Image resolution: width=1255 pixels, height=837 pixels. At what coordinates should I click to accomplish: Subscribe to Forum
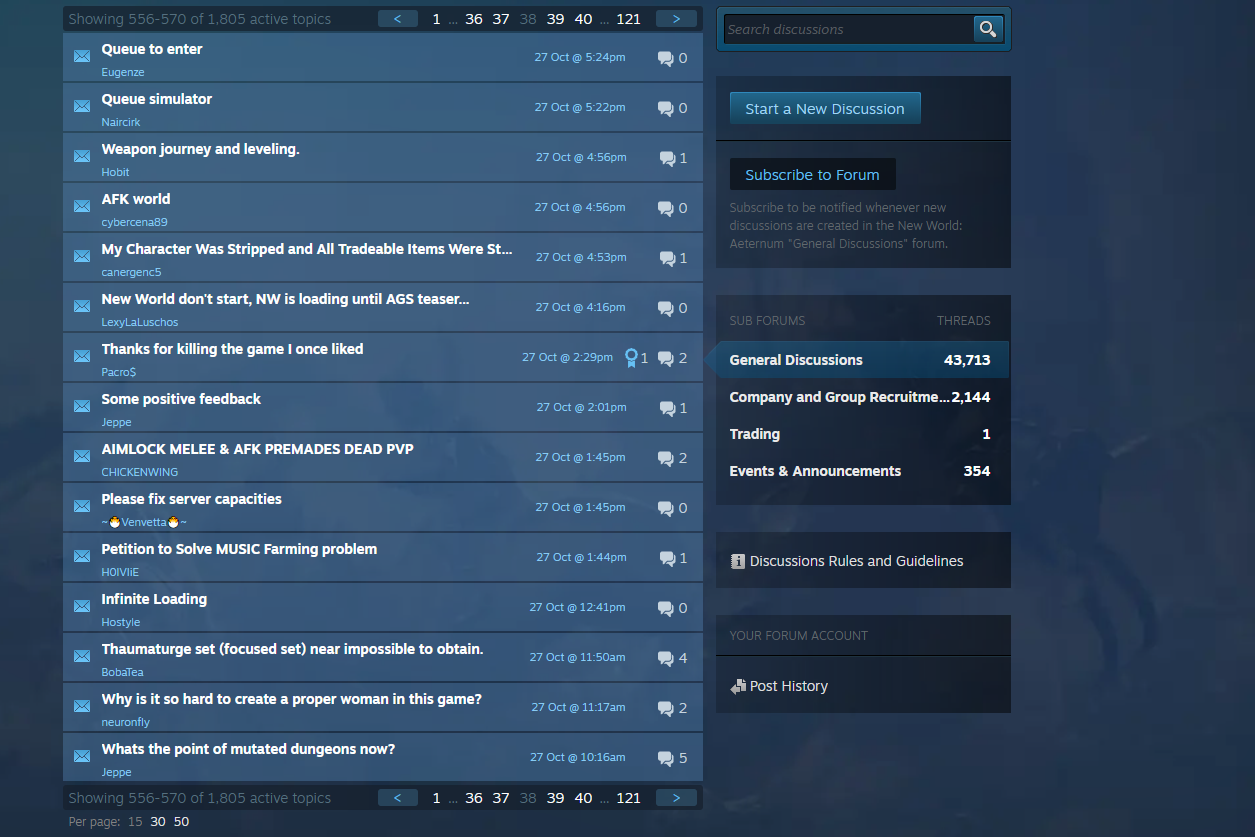point(812,174)
